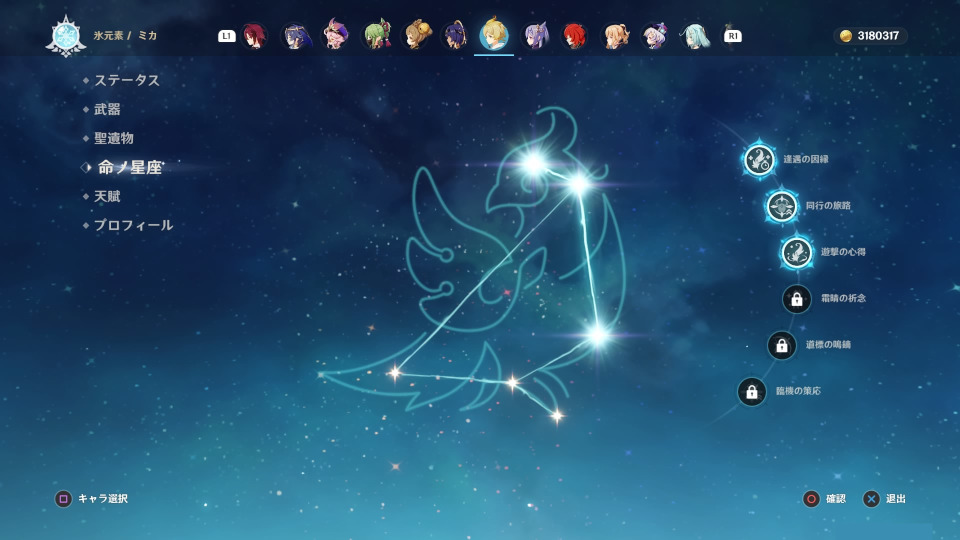Open the locked 道標の鳴鏑 constellation node
Viewport: 960px width, 540px height.
pos(782,345)
